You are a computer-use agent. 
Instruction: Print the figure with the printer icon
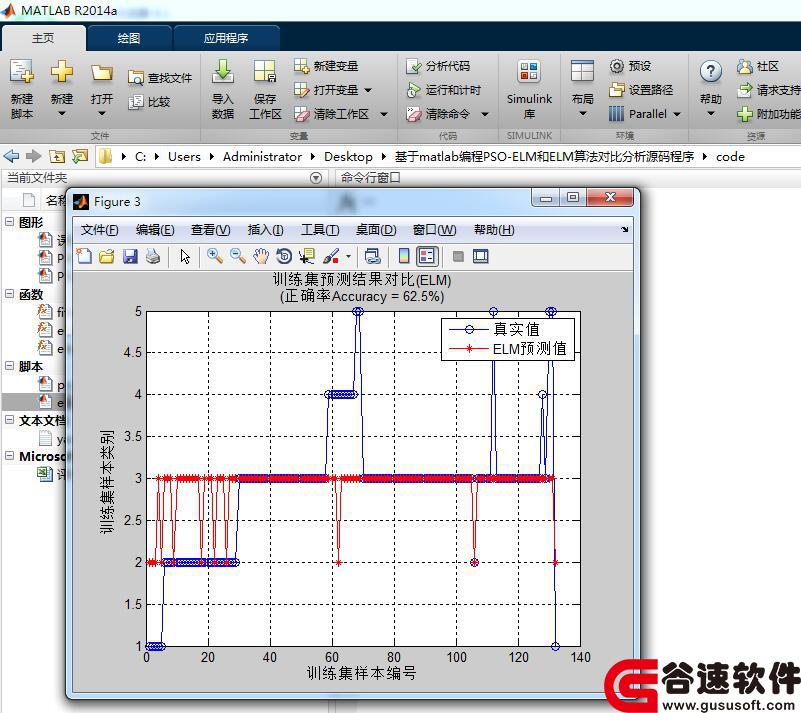click(153, 256)
